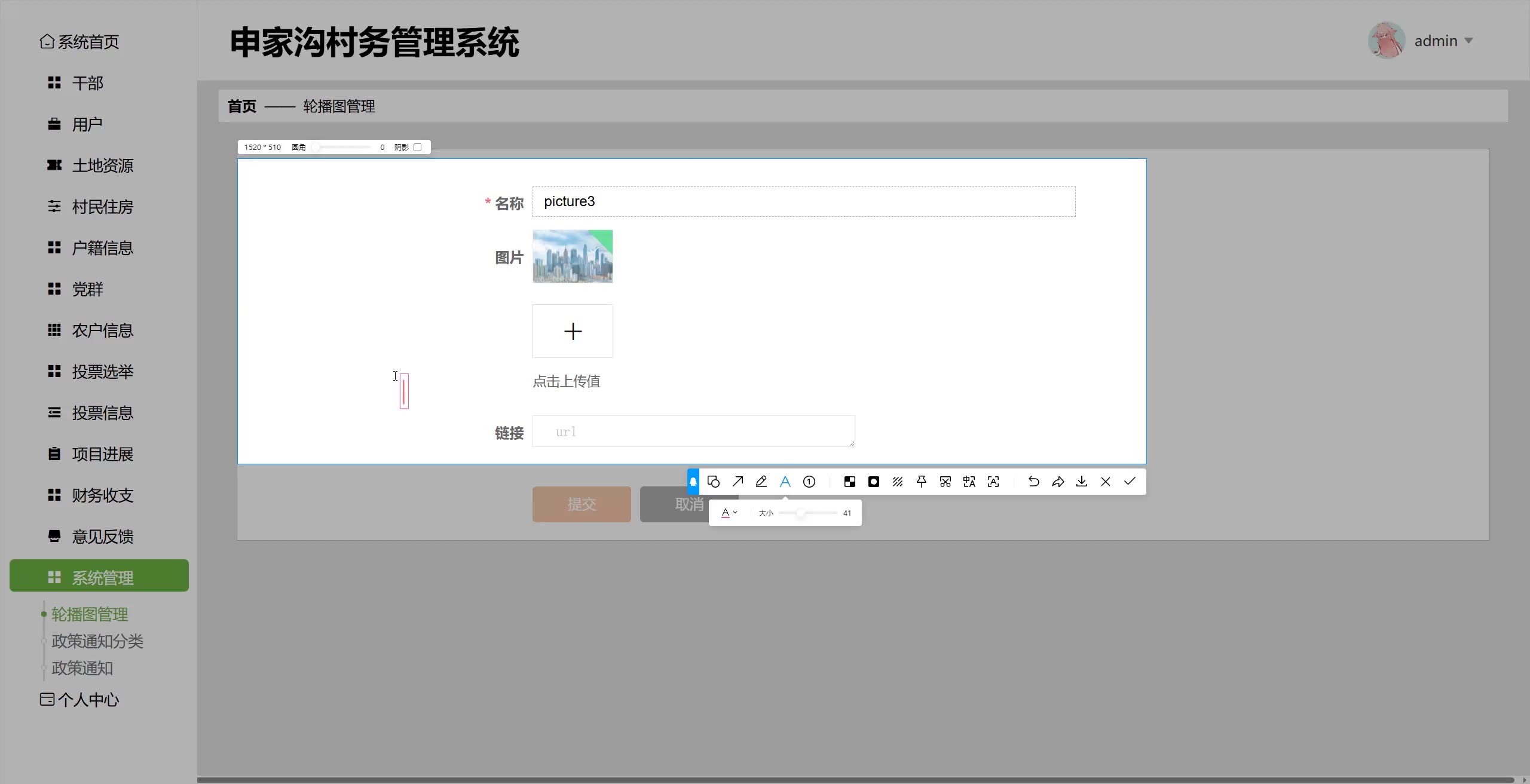The width and height of the screenshot is (1530, 784).
Task: Choose the shape drawing tool
Action: pyautogui.click(x=714, y=482)
